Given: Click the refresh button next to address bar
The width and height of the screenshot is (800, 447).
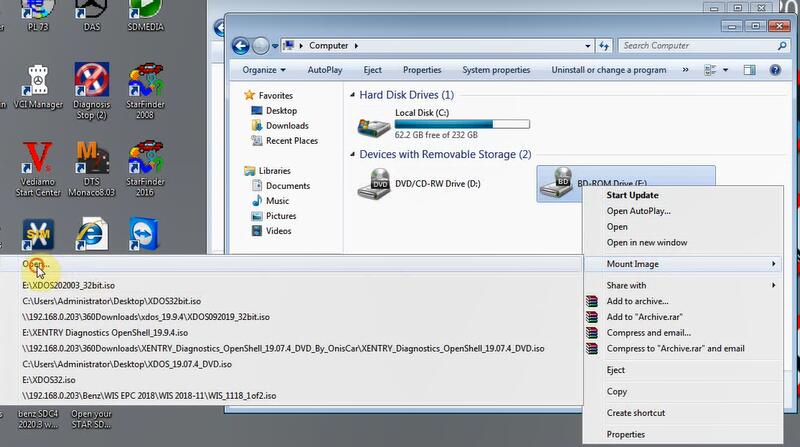Looking at the screenshot, I should click(604, 46).
